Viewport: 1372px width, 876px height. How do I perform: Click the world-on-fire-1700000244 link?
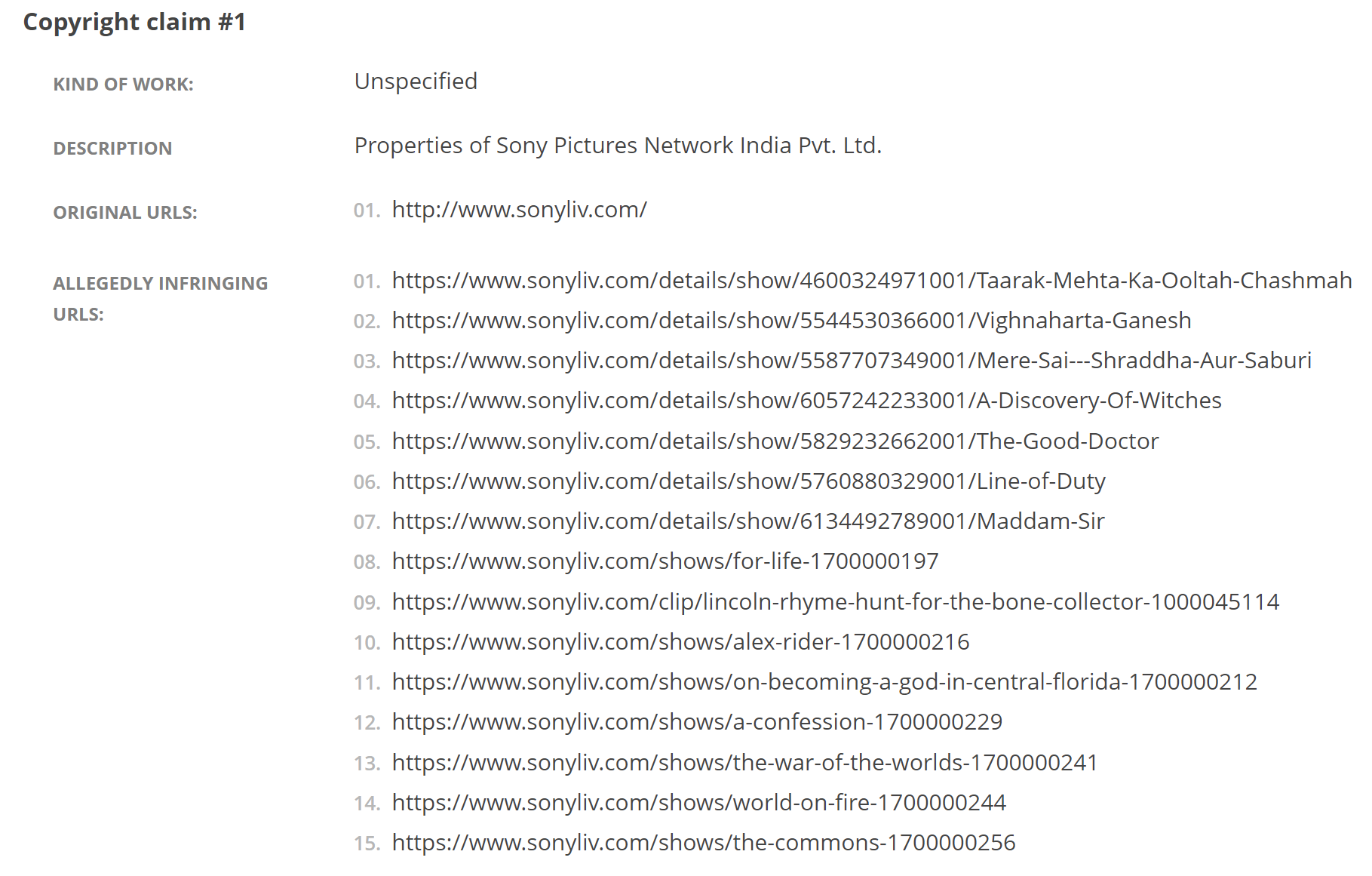point(699,803)
